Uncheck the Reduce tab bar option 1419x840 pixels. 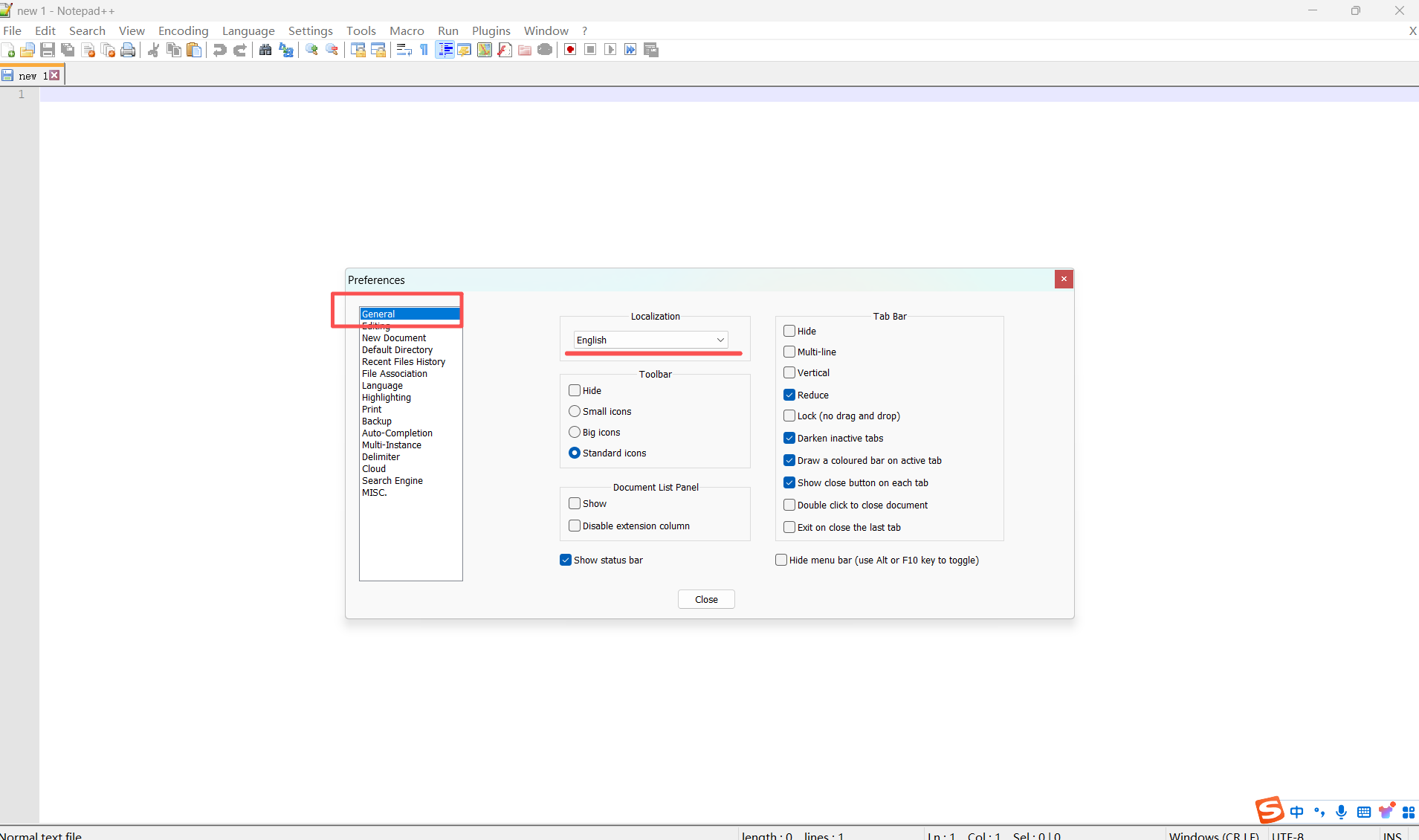[x=789, y=395]
